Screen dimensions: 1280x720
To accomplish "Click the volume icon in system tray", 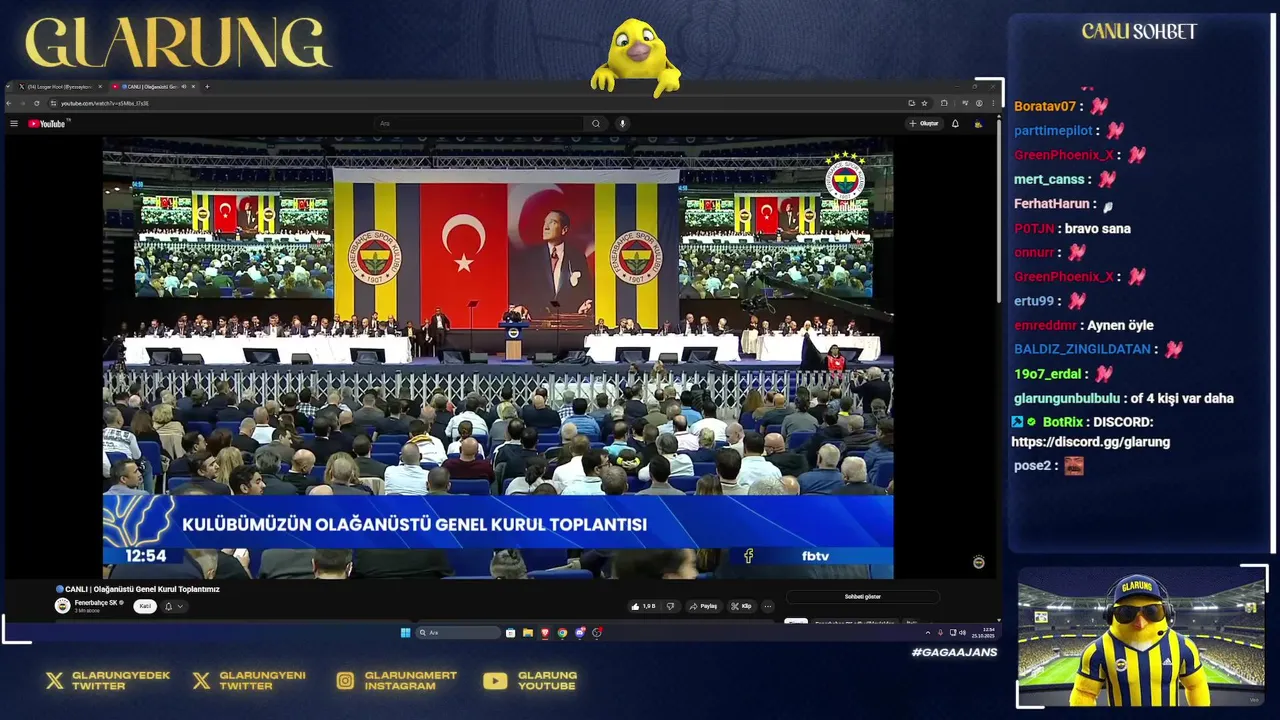I will 963,632.
